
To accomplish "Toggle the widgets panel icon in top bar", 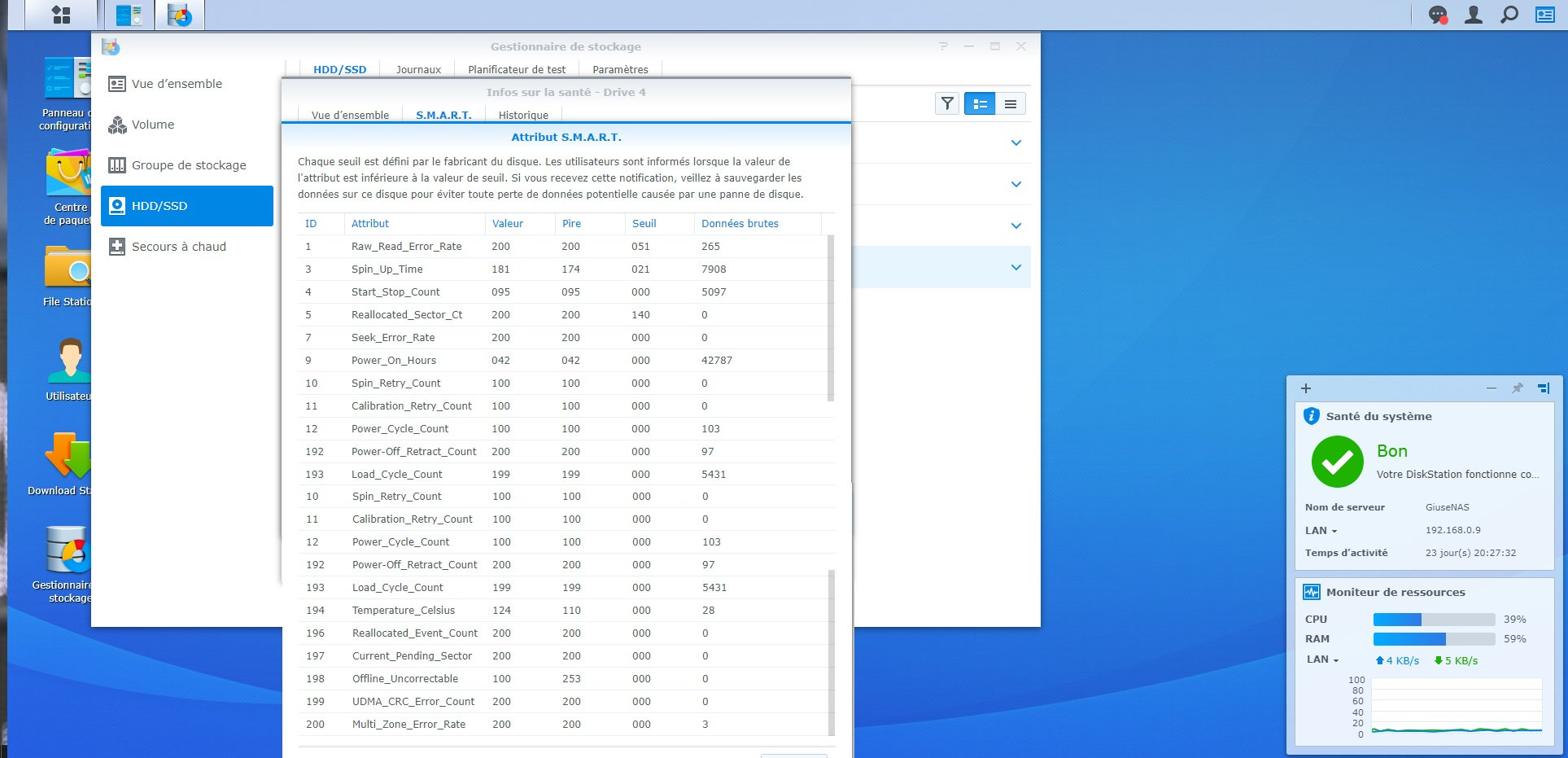I will (x=1544, y=15).
